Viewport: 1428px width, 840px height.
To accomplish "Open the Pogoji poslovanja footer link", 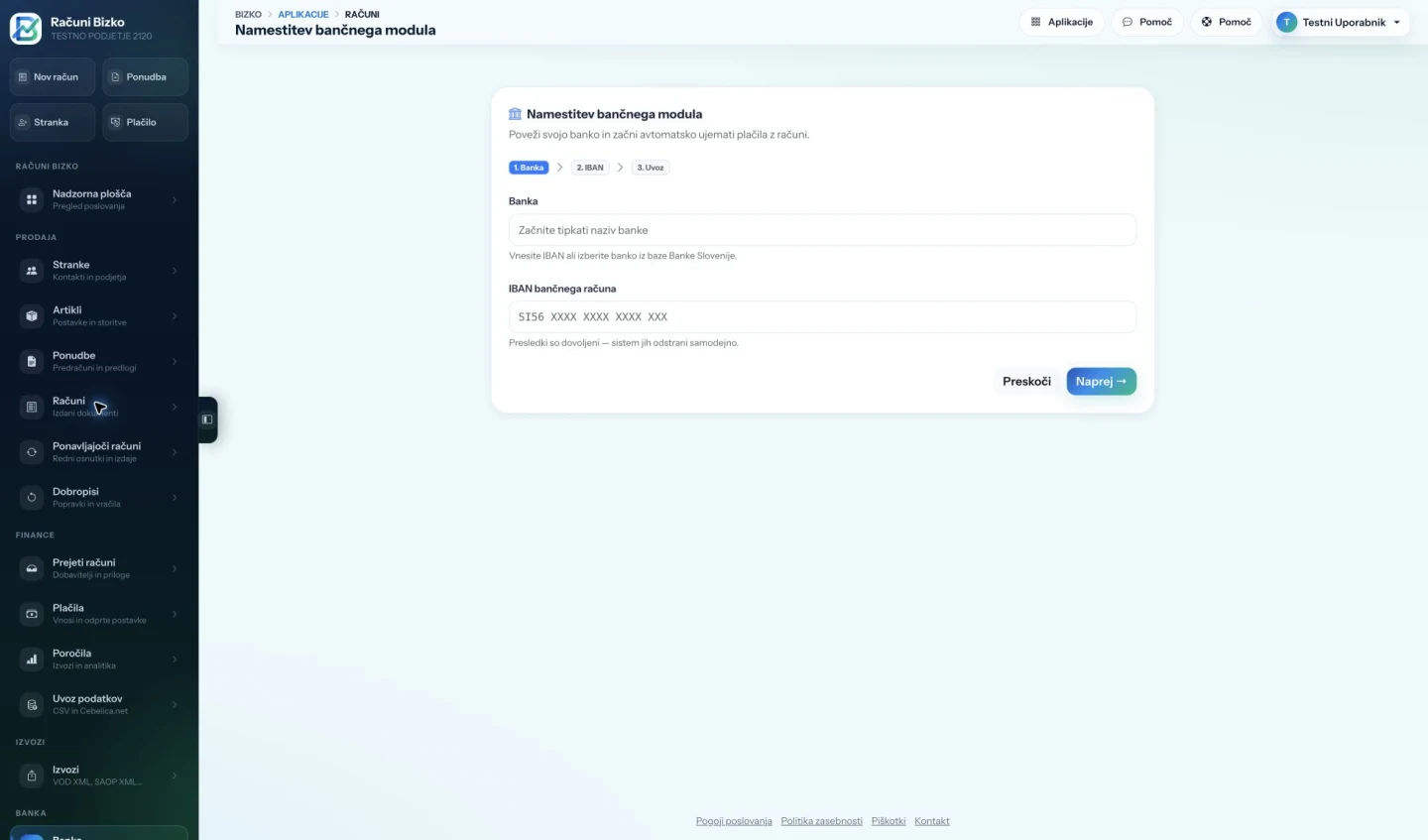I will point(734,821).
